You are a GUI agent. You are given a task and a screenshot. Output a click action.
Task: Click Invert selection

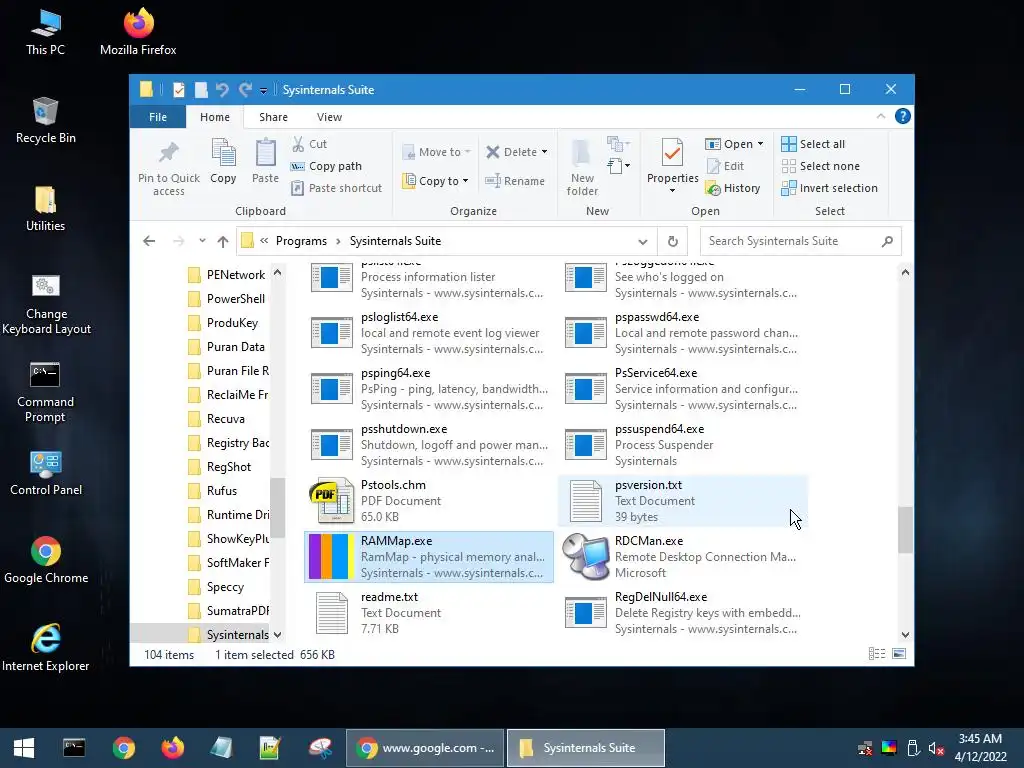829,188
